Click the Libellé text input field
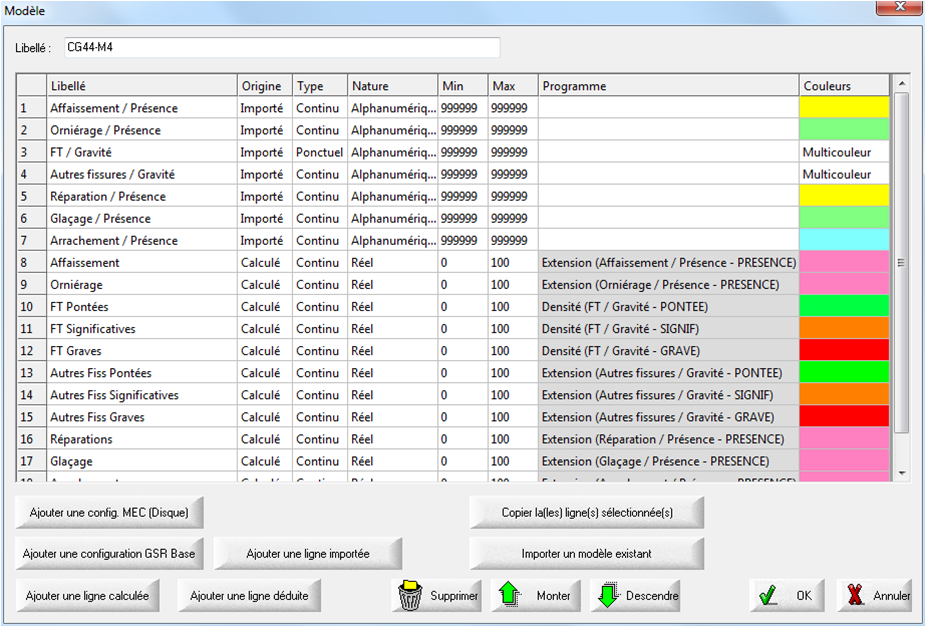Image resolution: width=926 pixels, height=627 pixels. point(280,47)
